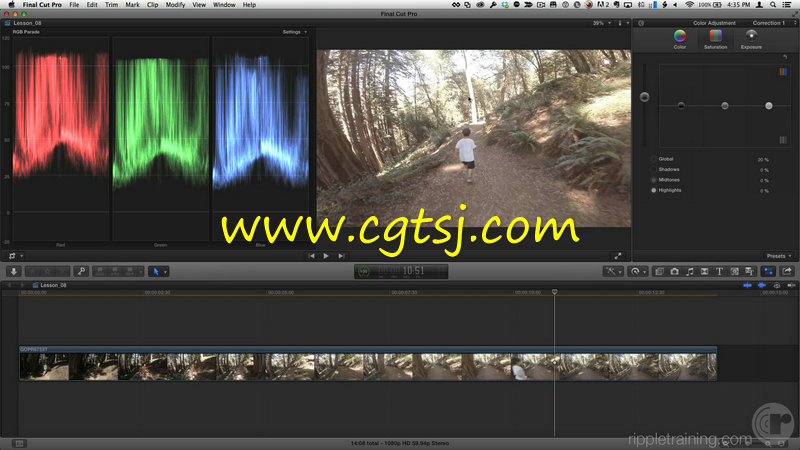Toggle the Timeline Index button bottom-left
The height and width of the screenshot is (450, 800).
tap(19, 444)
